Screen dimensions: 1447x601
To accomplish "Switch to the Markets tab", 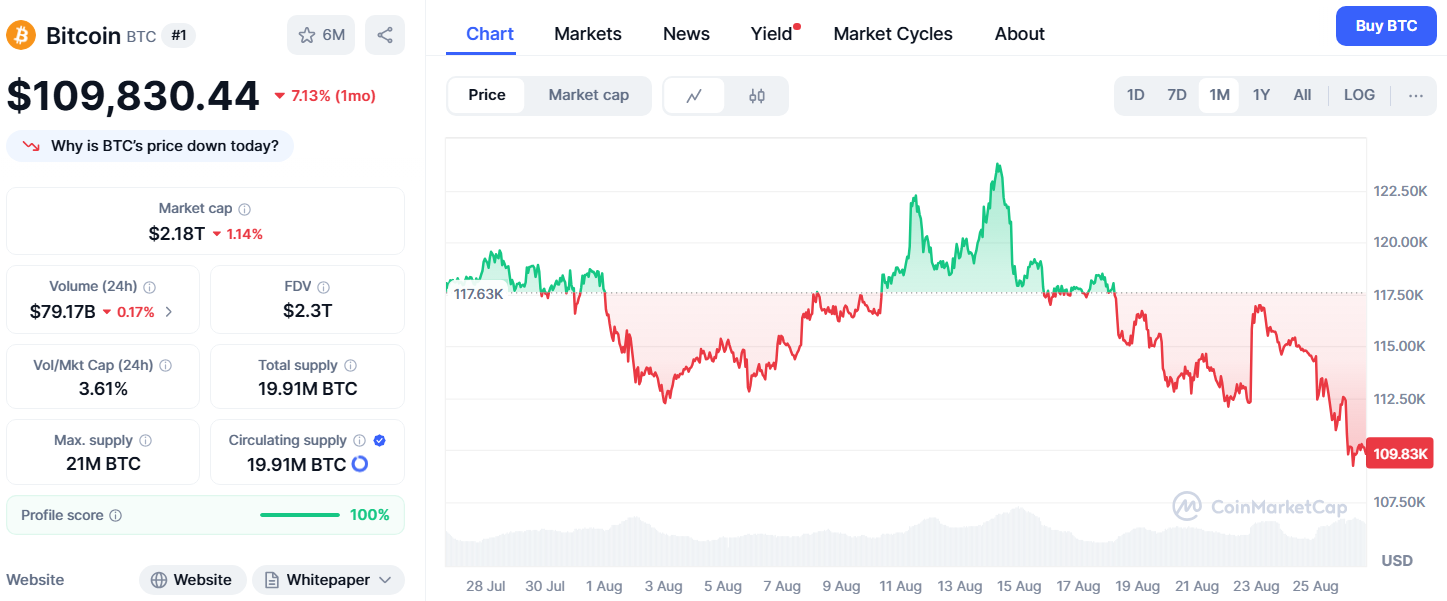I will 588,33.
